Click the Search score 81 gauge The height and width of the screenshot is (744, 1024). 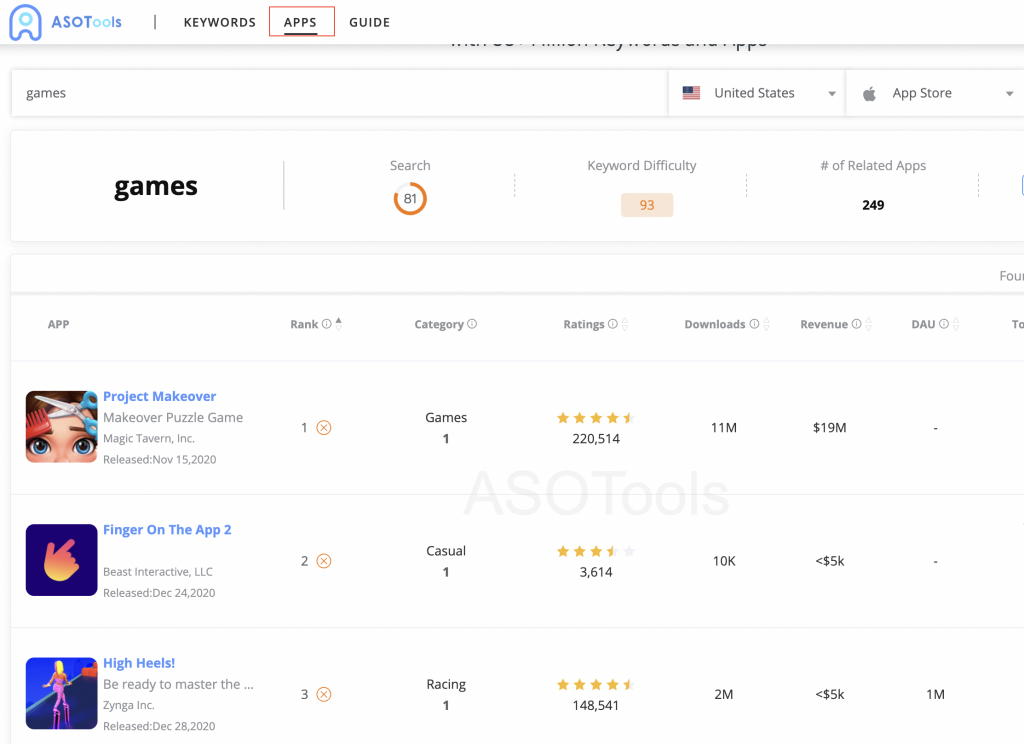click(410, 199)
